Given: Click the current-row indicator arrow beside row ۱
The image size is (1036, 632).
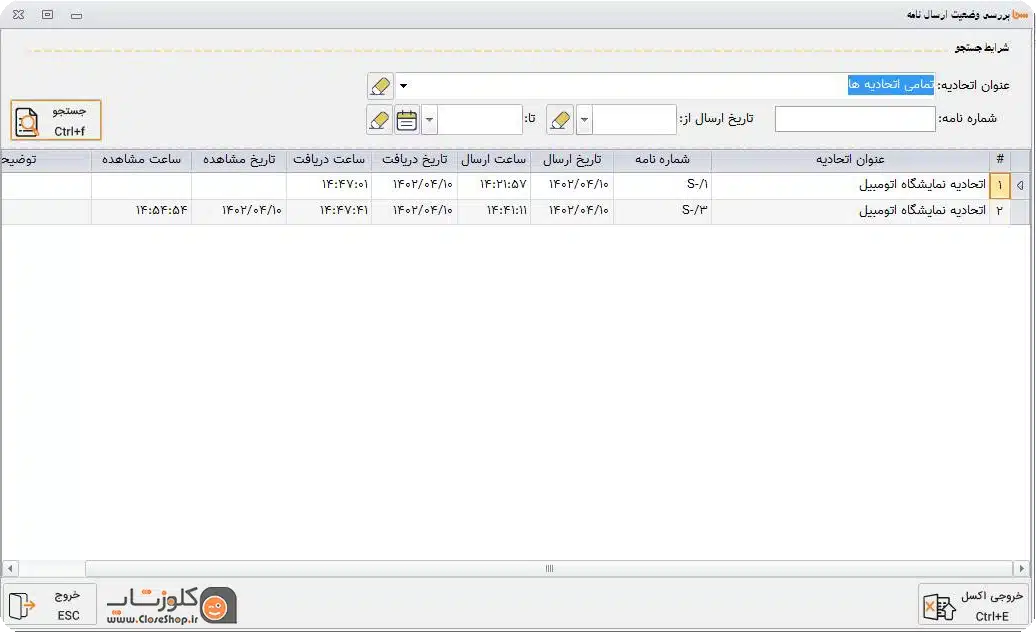Looking at the screenshot, I should (x=1020, y=186).
